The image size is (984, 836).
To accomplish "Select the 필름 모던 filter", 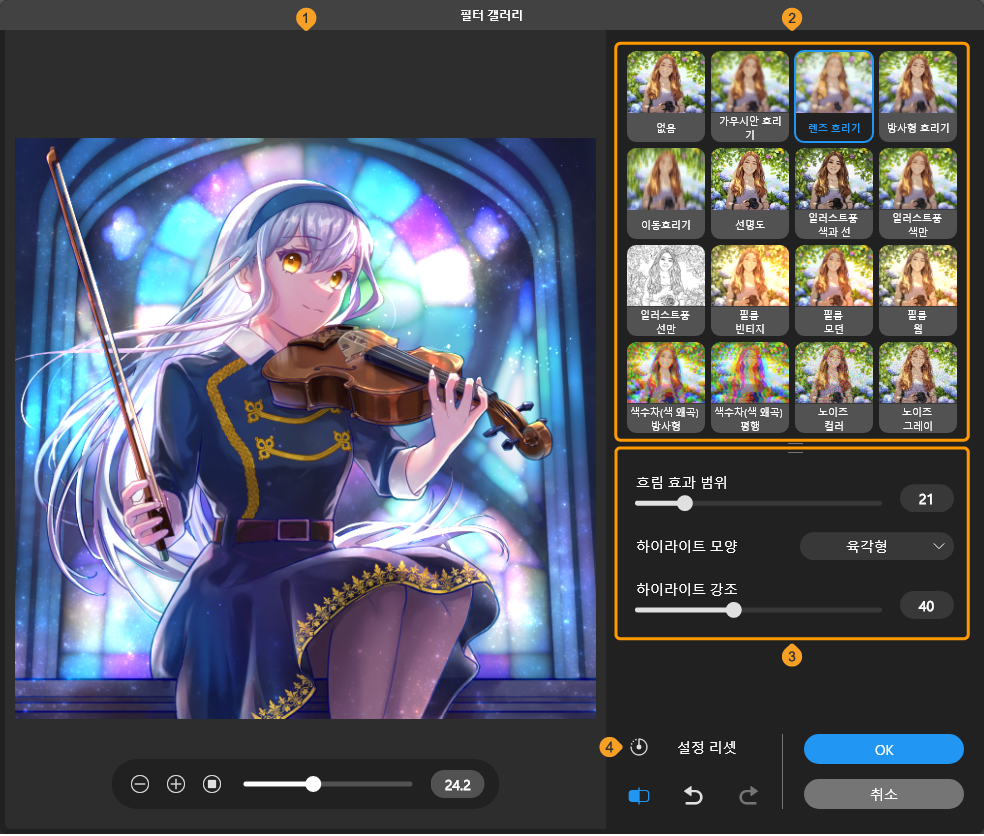I will coord(834,290).
